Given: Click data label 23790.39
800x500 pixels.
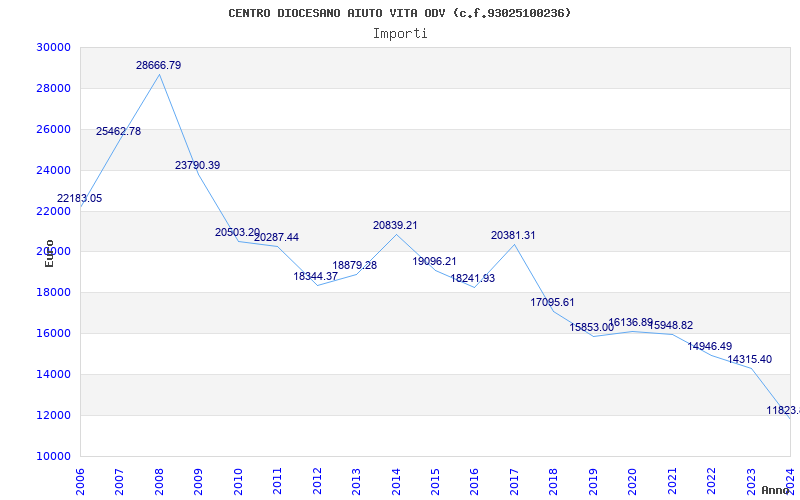Looking at the screenshot, I should [197, 165].
